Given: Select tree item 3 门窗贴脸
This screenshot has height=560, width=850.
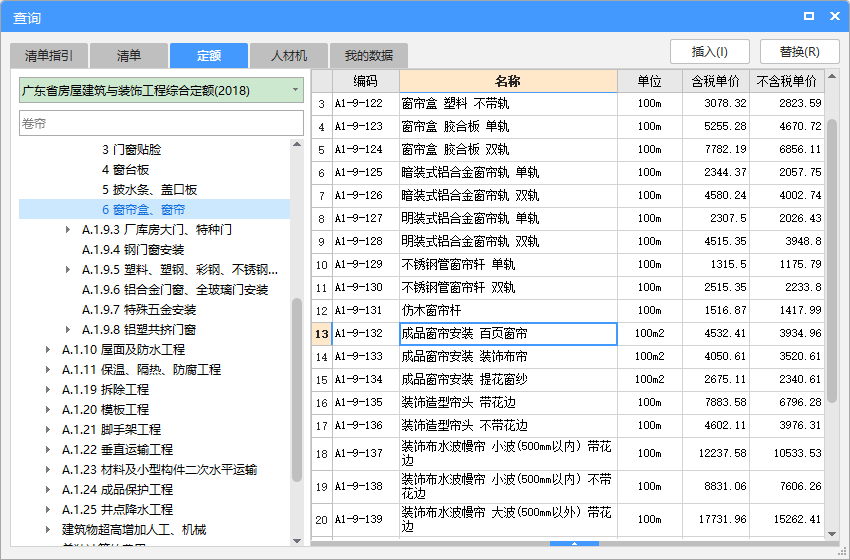Looking at the screenshot, I should (132, 150).
